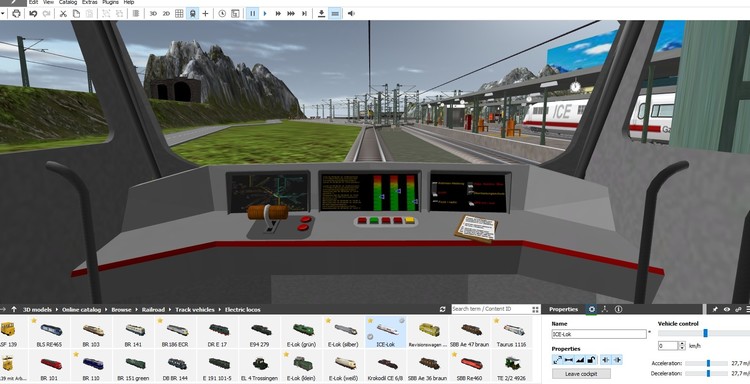Expand arrow after 3D models breadcrumb
Viewport: 750px width, 384px height.
pos(57,309)
